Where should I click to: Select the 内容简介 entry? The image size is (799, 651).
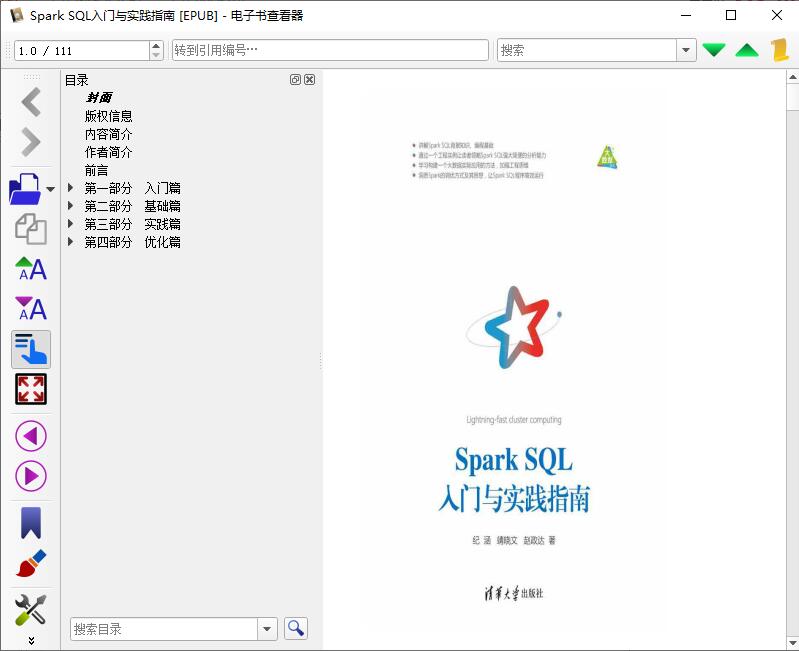[x=109, y=134]
